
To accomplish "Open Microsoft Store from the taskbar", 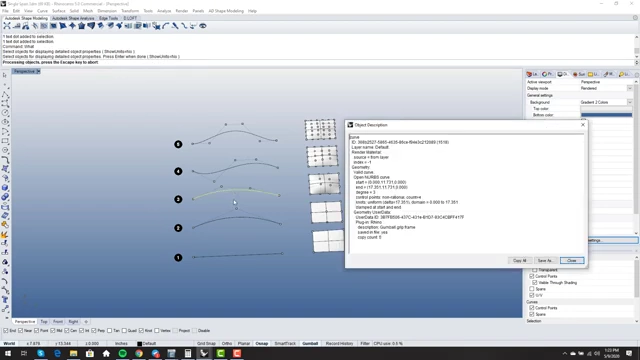I will click(x=90, y=353).
